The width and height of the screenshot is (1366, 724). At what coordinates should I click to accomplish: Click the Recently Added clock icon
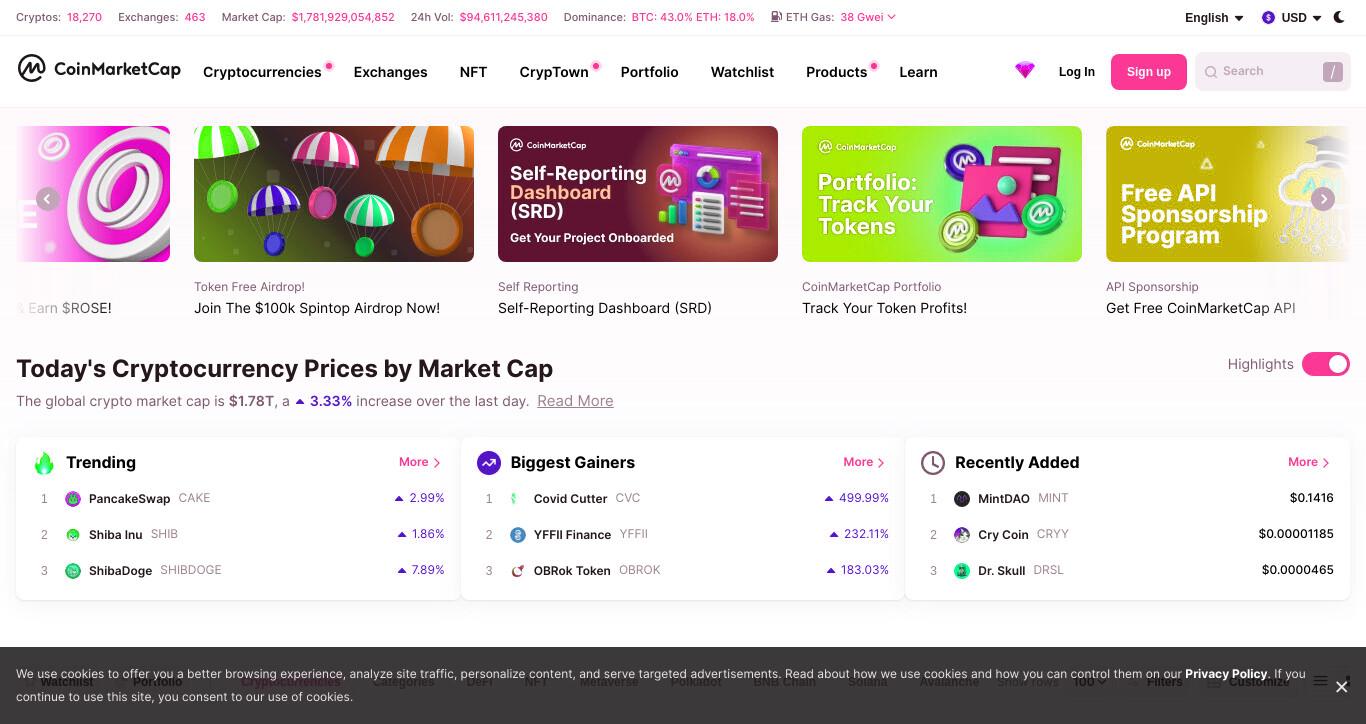(933, 462)
